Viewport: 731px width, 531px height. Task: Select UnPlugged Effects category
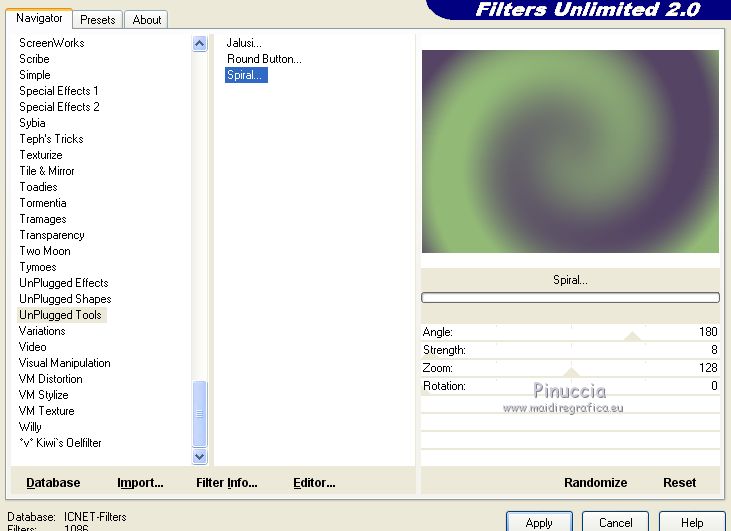[64, 283]
